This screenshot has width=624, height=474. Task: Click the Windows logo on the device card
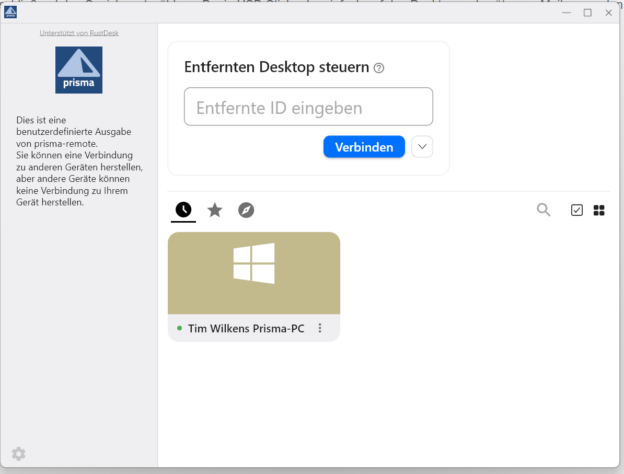pos(254,264)
